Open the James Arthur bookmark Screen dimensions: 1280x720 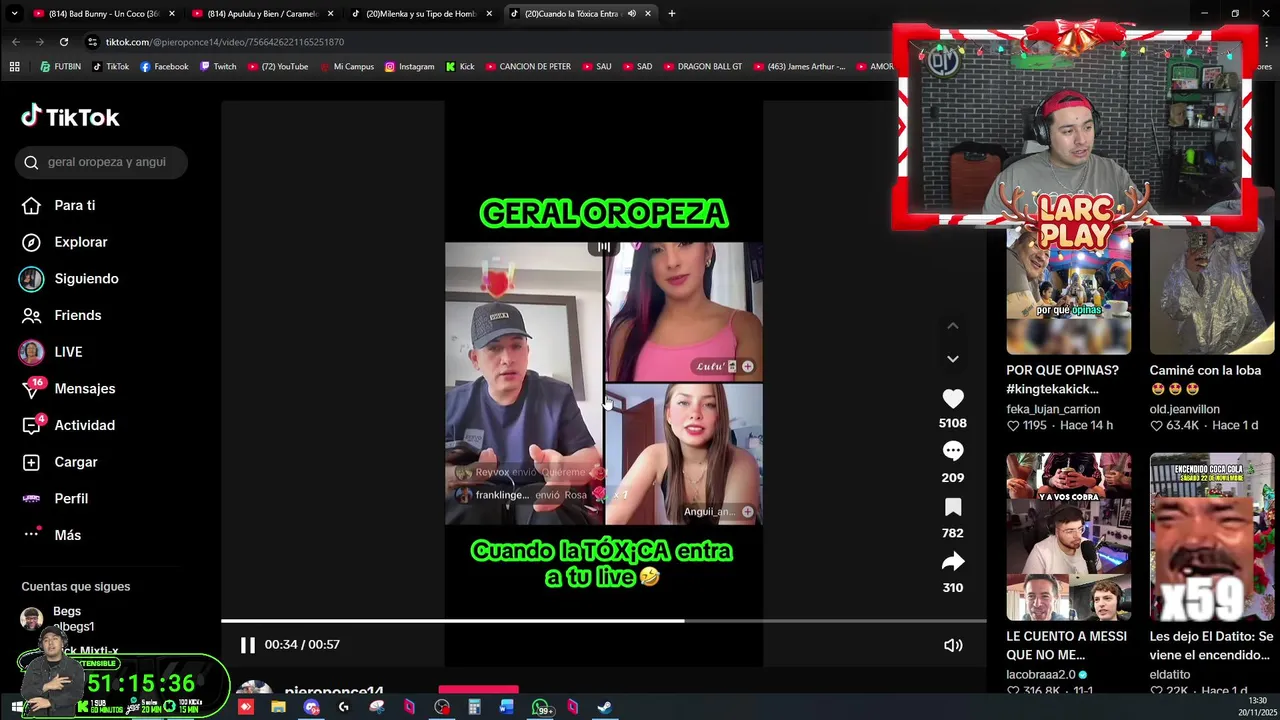point(799,67)
